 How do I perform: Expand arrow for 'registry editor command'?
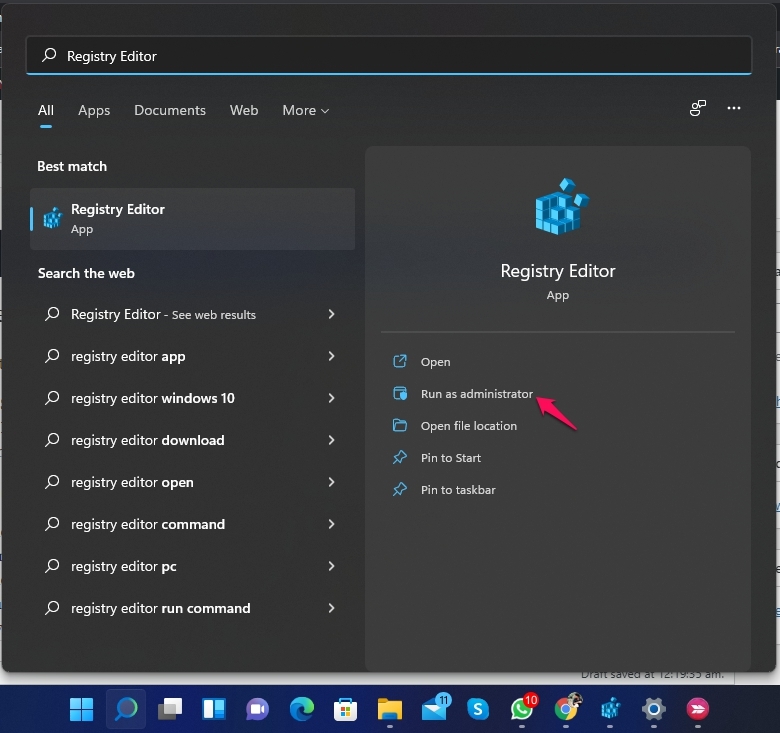[x=331, y=524]
